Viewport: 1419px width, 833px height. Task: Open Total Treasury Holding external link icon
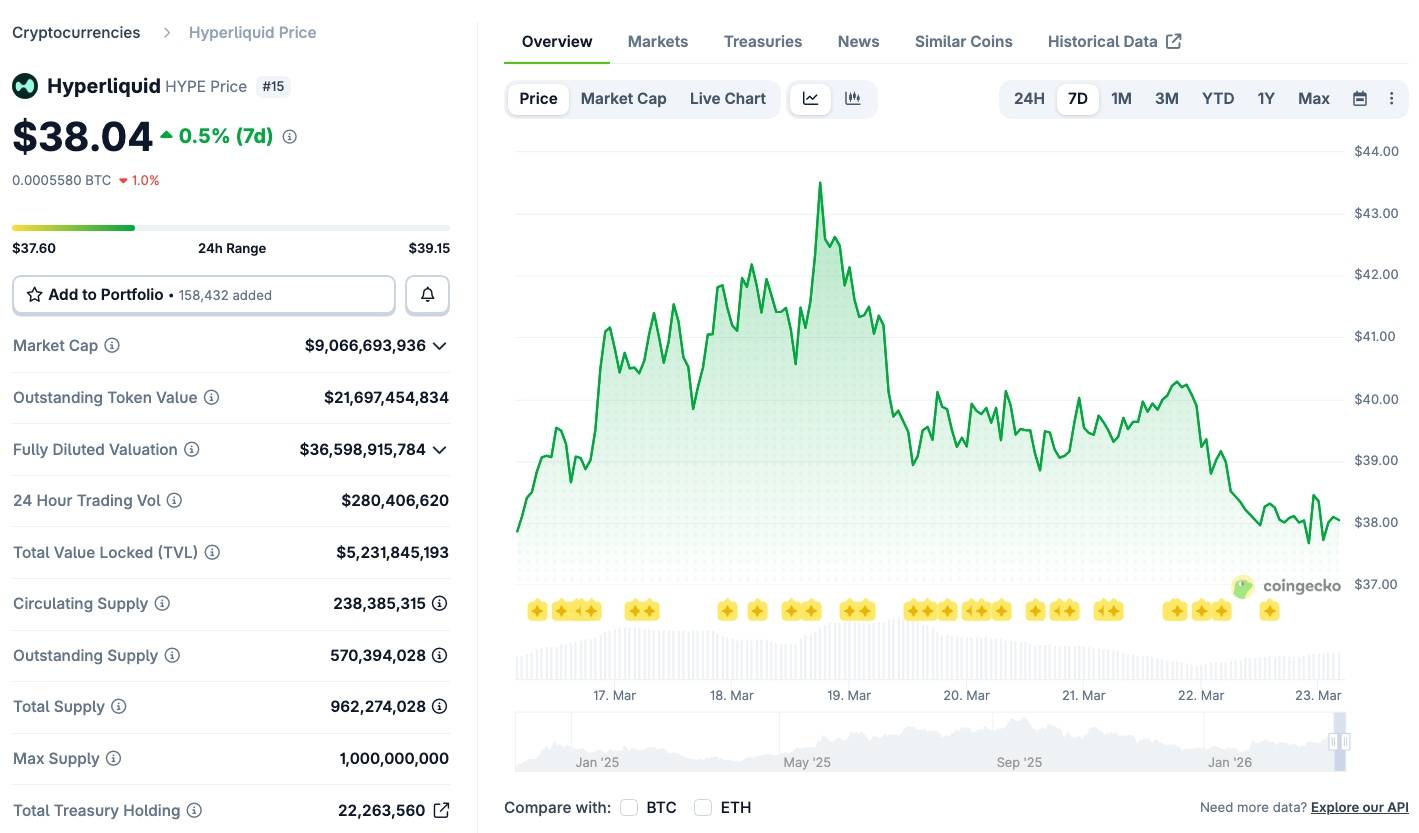440,810
